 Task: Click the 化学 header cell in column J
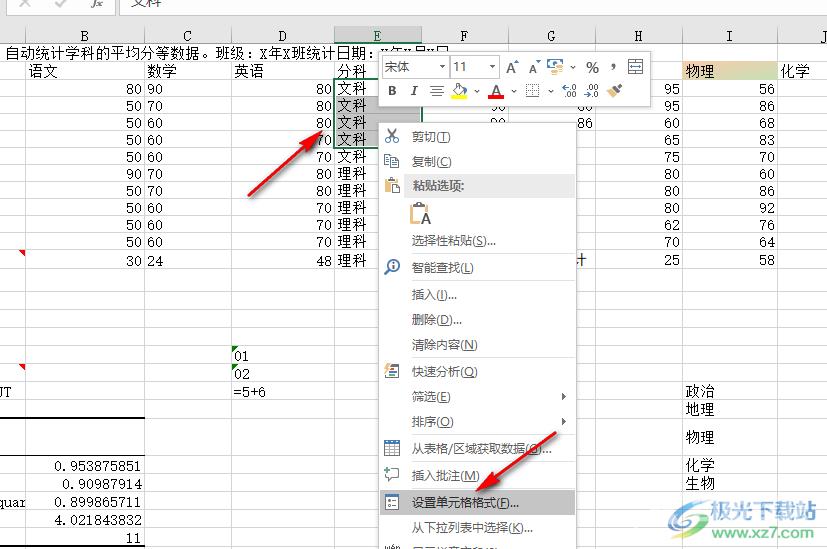point(802,71)
